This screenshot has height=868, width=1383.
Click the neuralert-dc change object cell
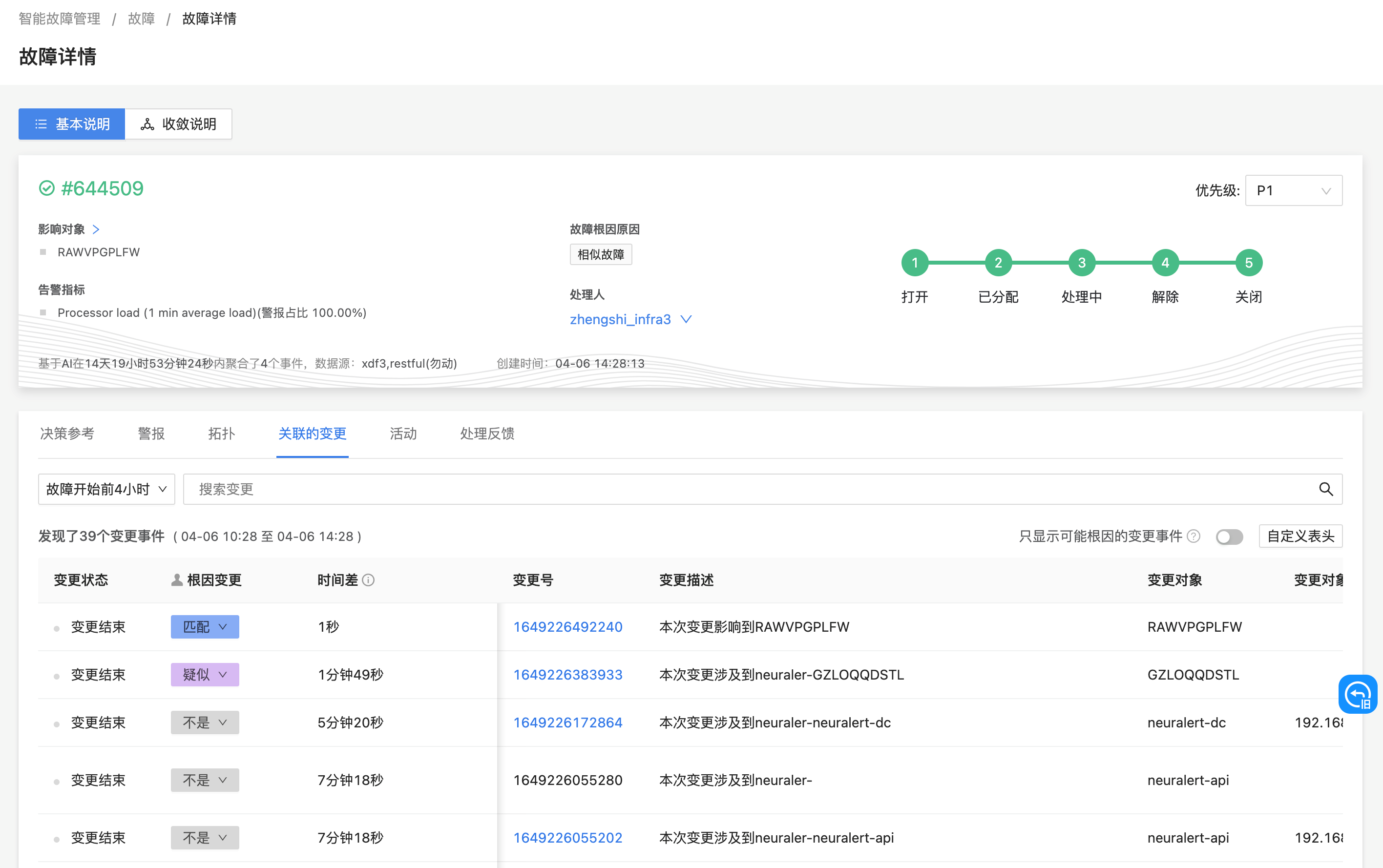tap(1187, 723)
